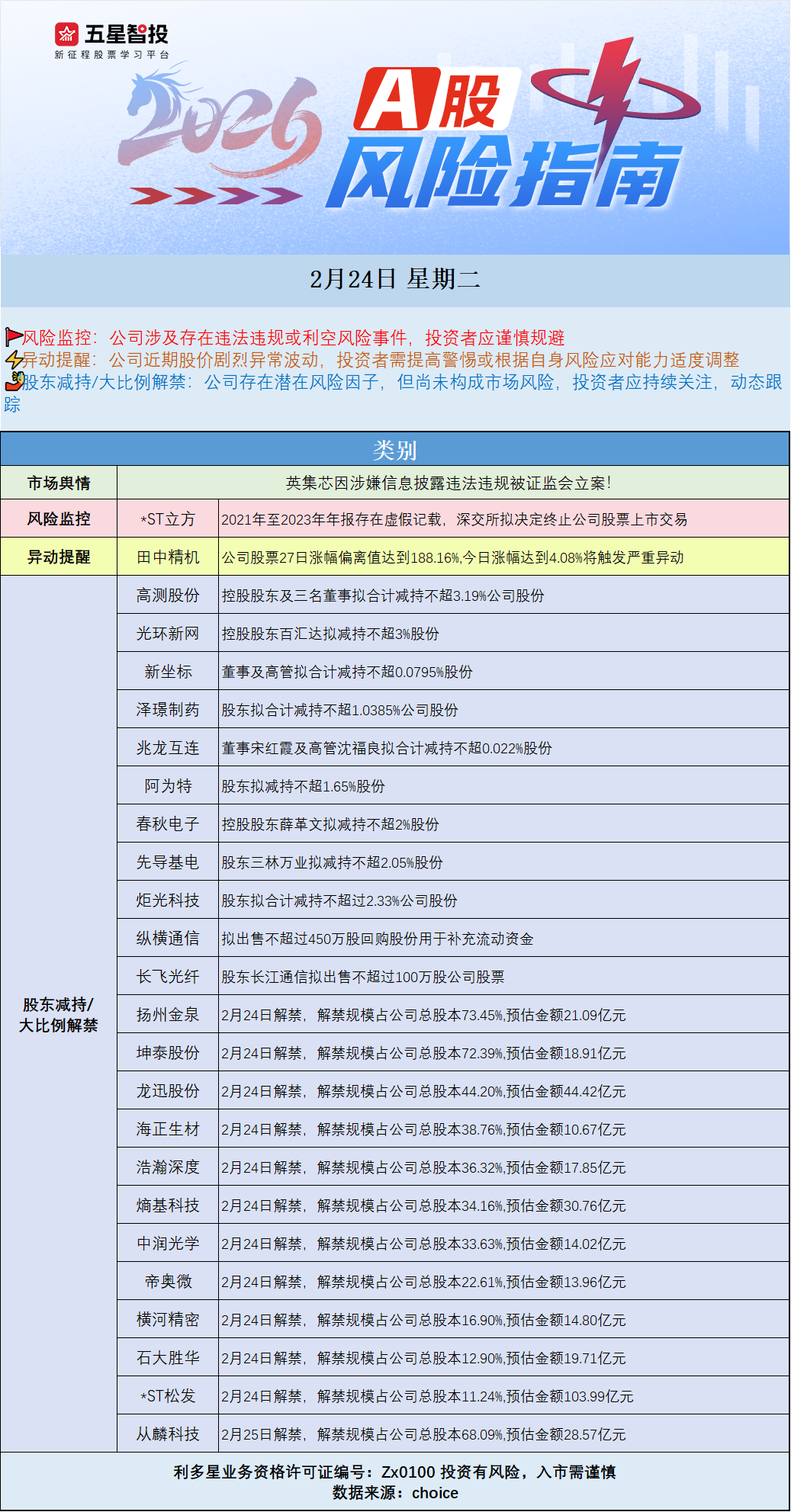Click the 兆龙互连 stock name
Screen dimensions: 791x1512
tap(168, 748)
